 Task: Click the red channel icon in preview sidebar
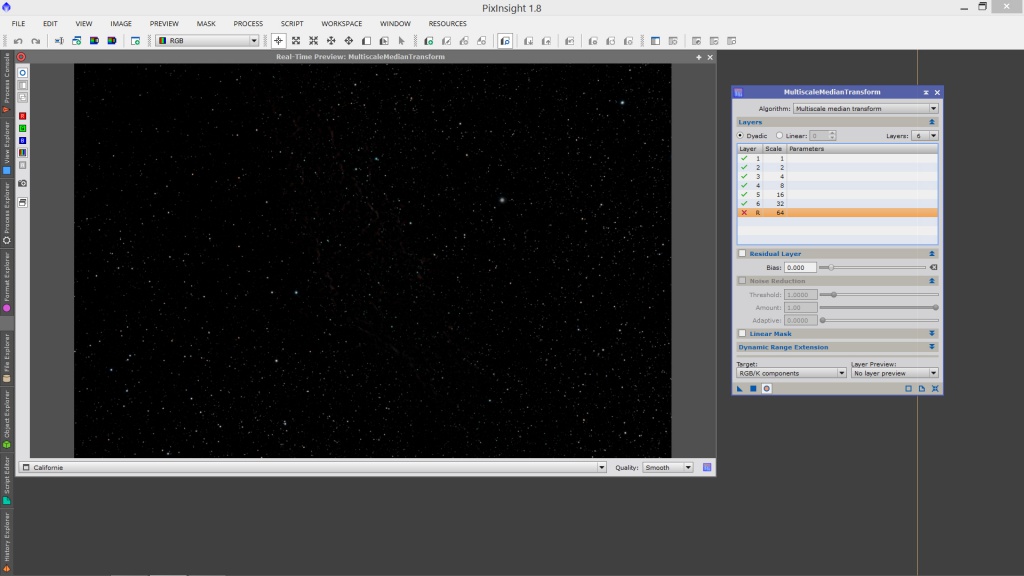tap(22, 116)
